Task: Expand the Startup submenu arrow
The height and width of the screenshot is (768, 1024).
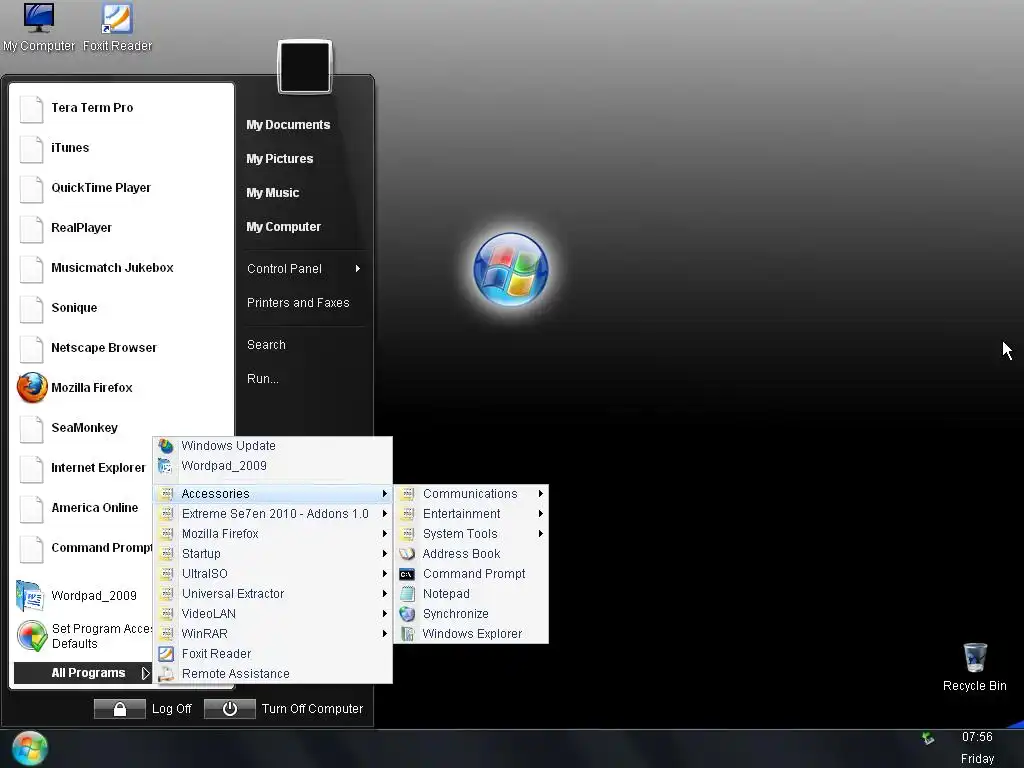Action: point(385,554)
